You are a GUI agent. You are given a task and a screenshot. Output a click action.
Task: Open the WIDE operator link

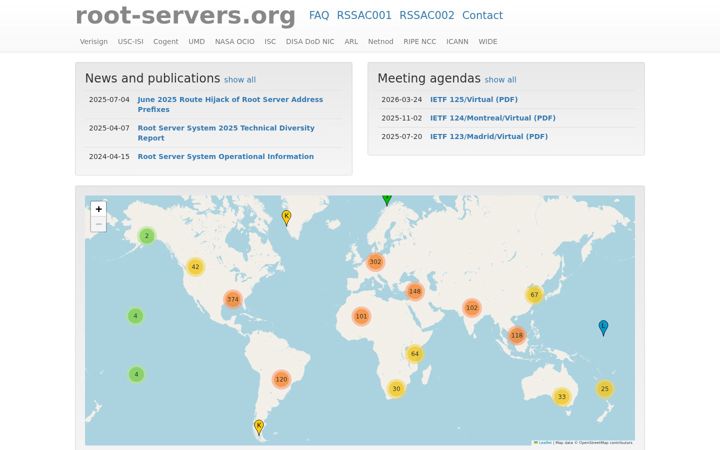click(488, 41)
